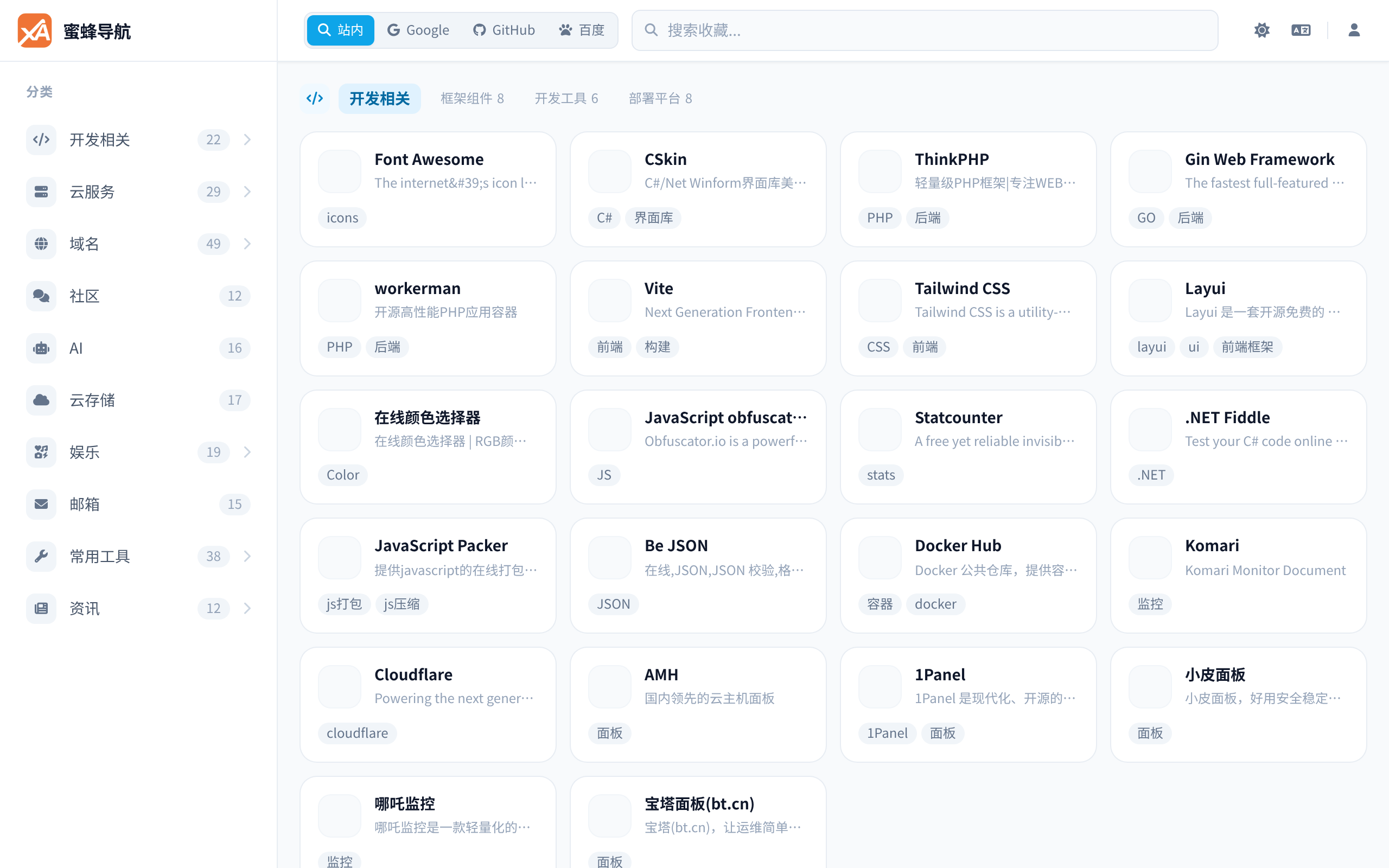
Task: Expand the 域名 category chevron
Action: click(247, 244)
